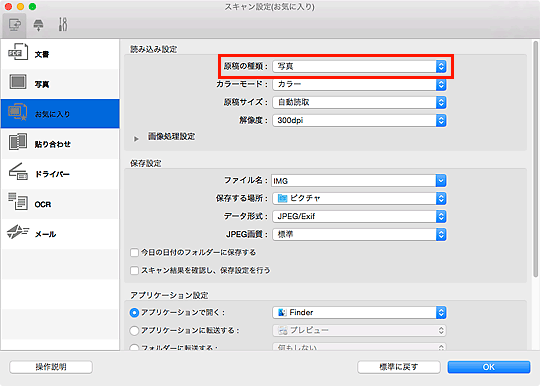Click the 標準に戻す defaults button
The width and height of the screenshot is (540, 386).
(x=399, y=367)
